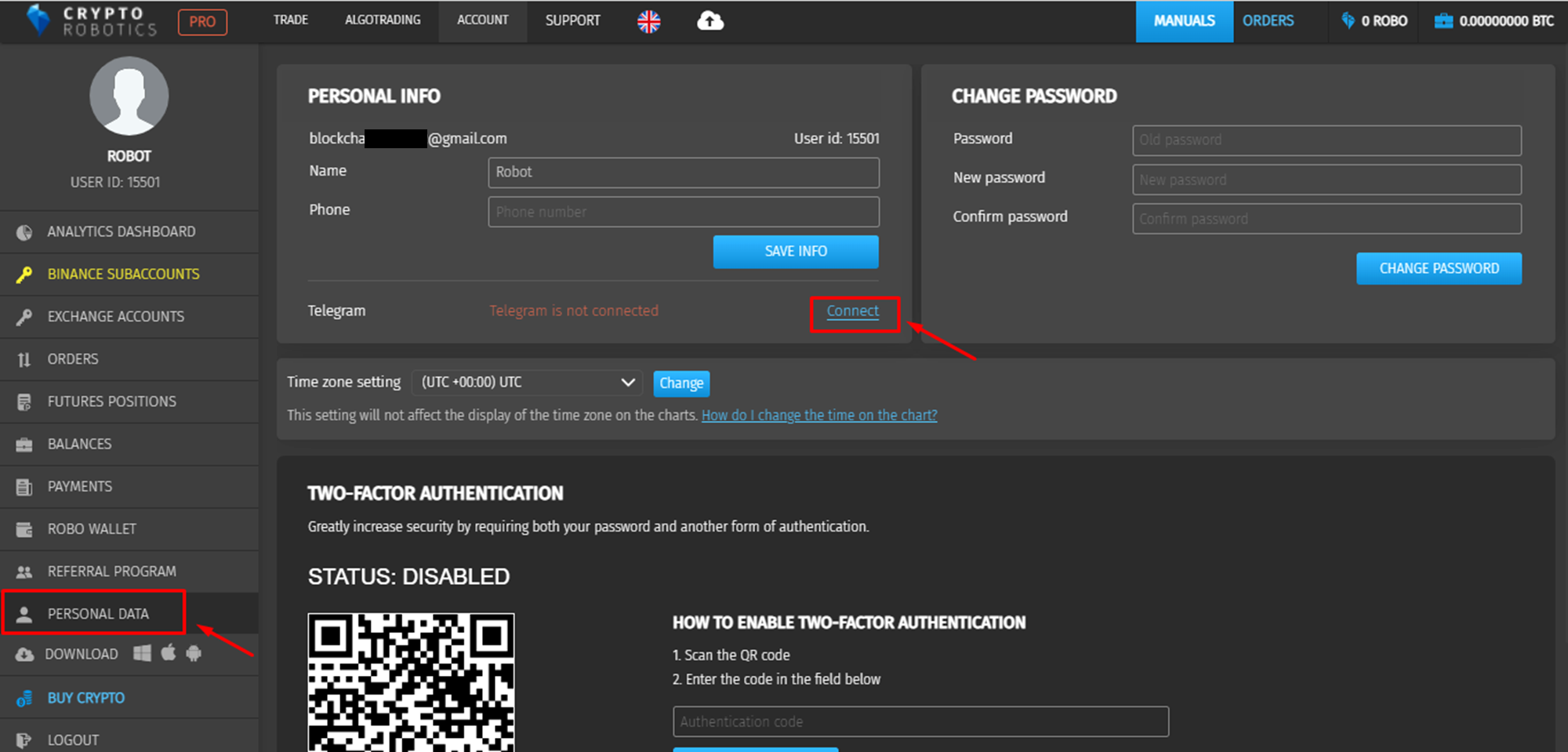Viewport: 1568px width, 752px height.
Task: Open EXCHANGE ACCOUNTS in the sidebar
Action: 129,317
